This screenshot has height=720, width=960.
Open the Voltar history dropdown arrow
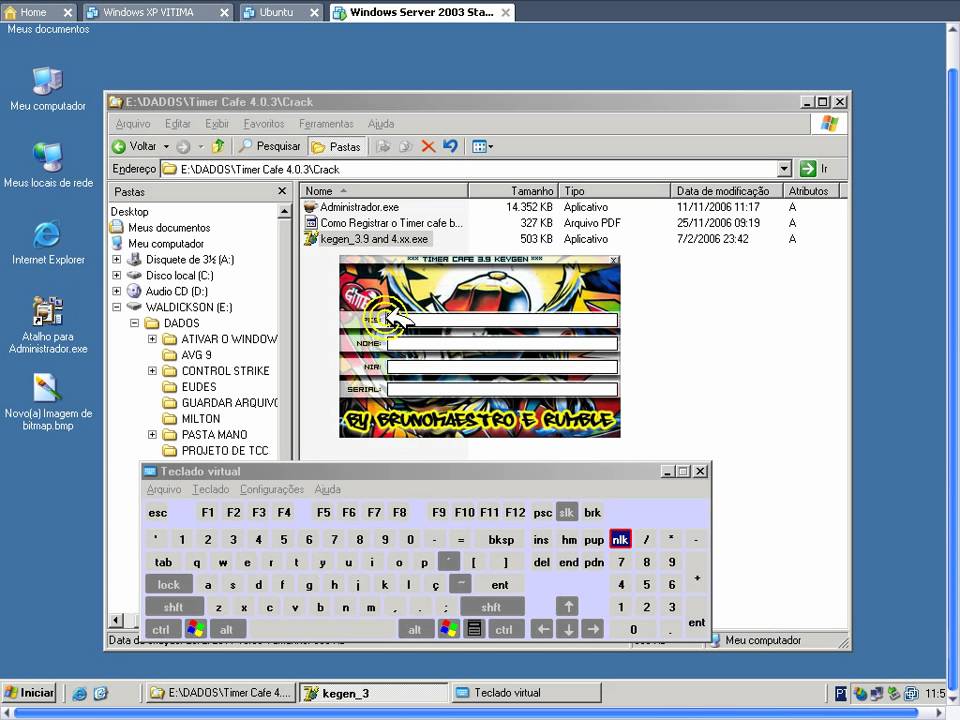click(x=166, y=146)
